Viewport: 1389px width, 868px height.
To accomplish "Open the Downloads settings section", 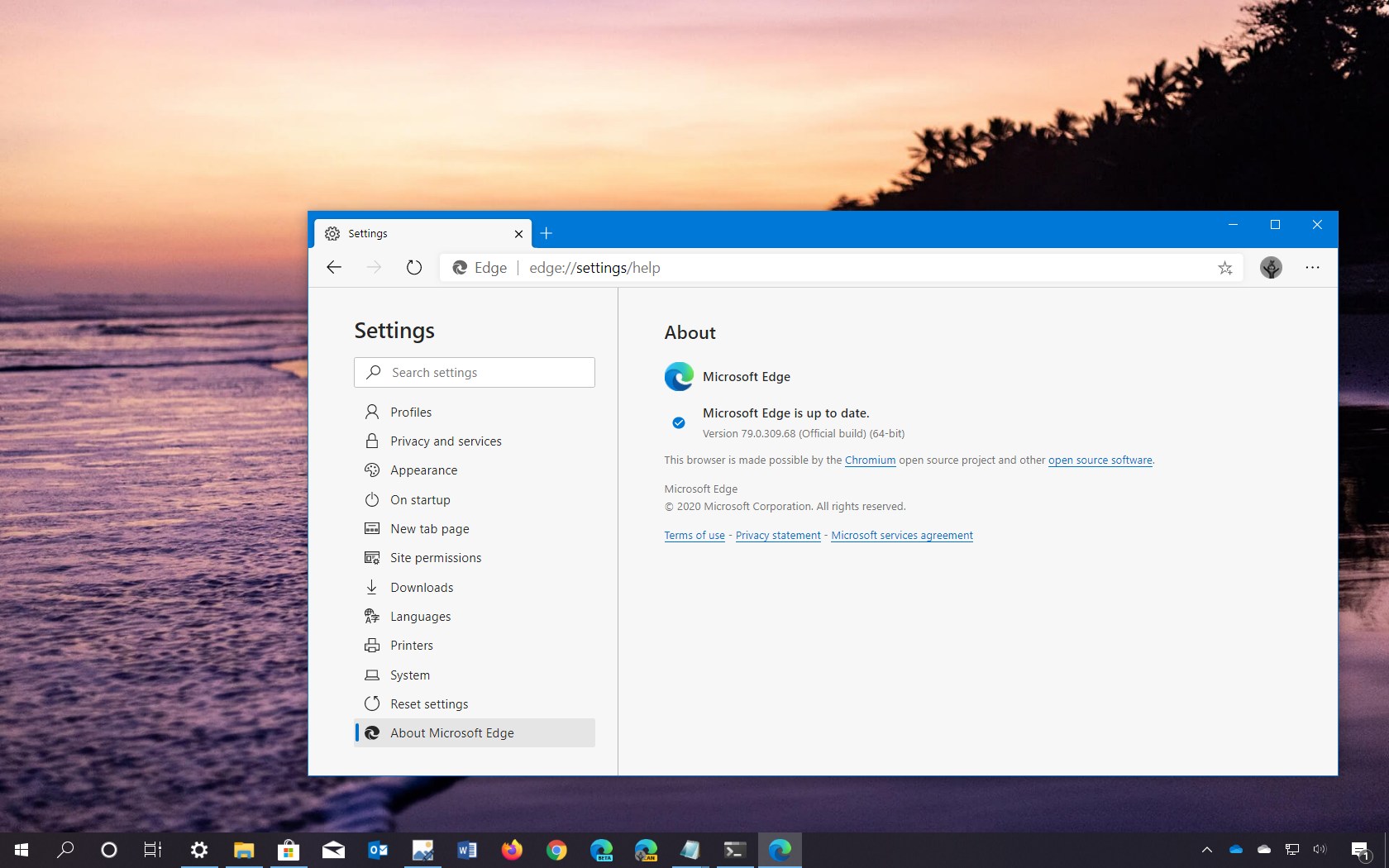I will point(421,587).
